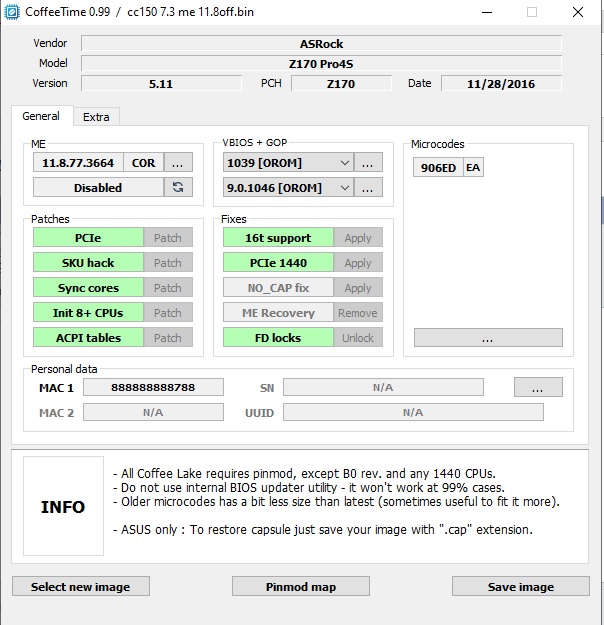Switch to the Extra tab

(96, 117)
